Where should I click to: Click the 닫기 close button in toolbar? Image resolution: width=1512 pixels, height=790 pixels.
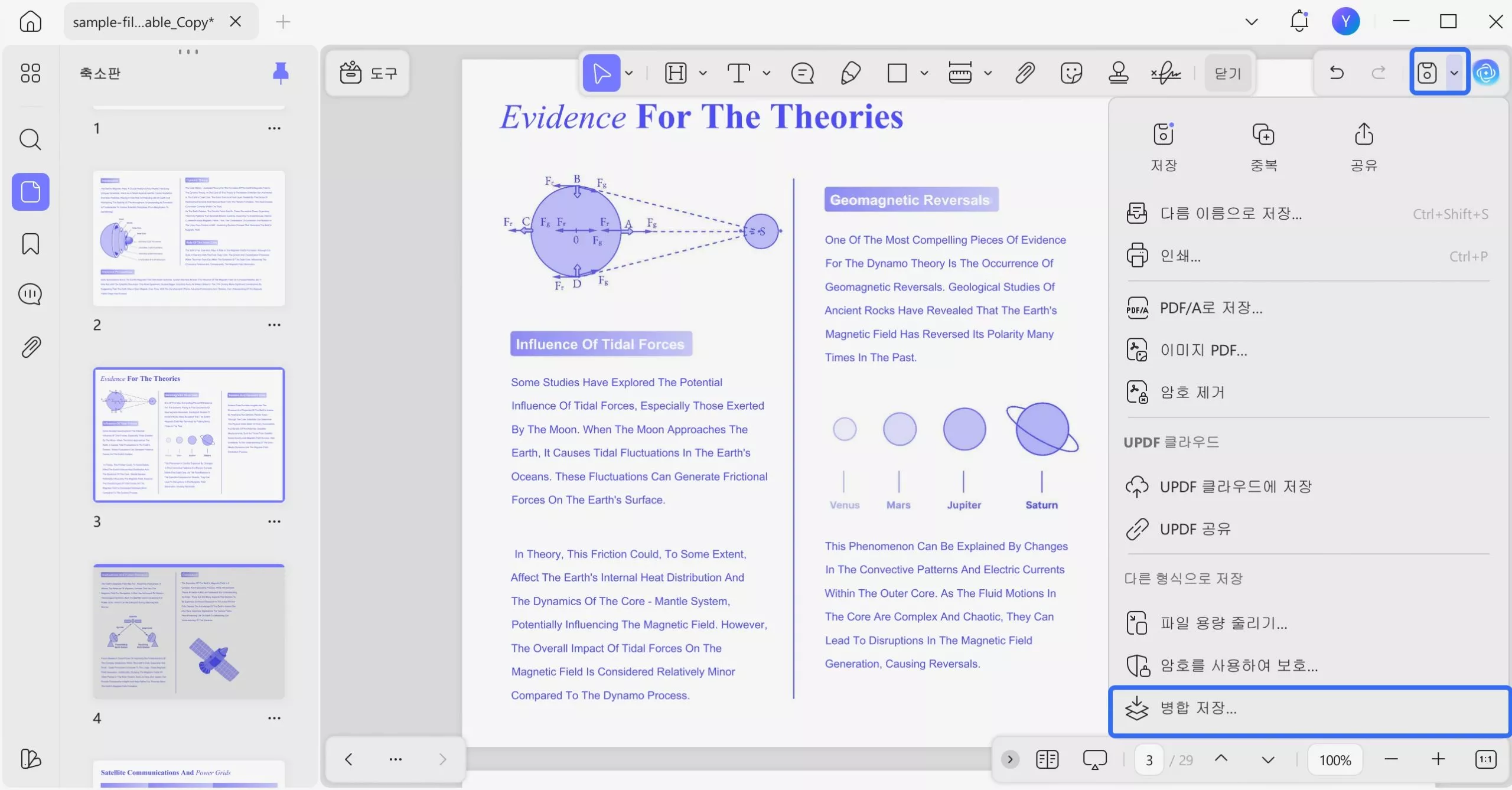coord(1228,73)
